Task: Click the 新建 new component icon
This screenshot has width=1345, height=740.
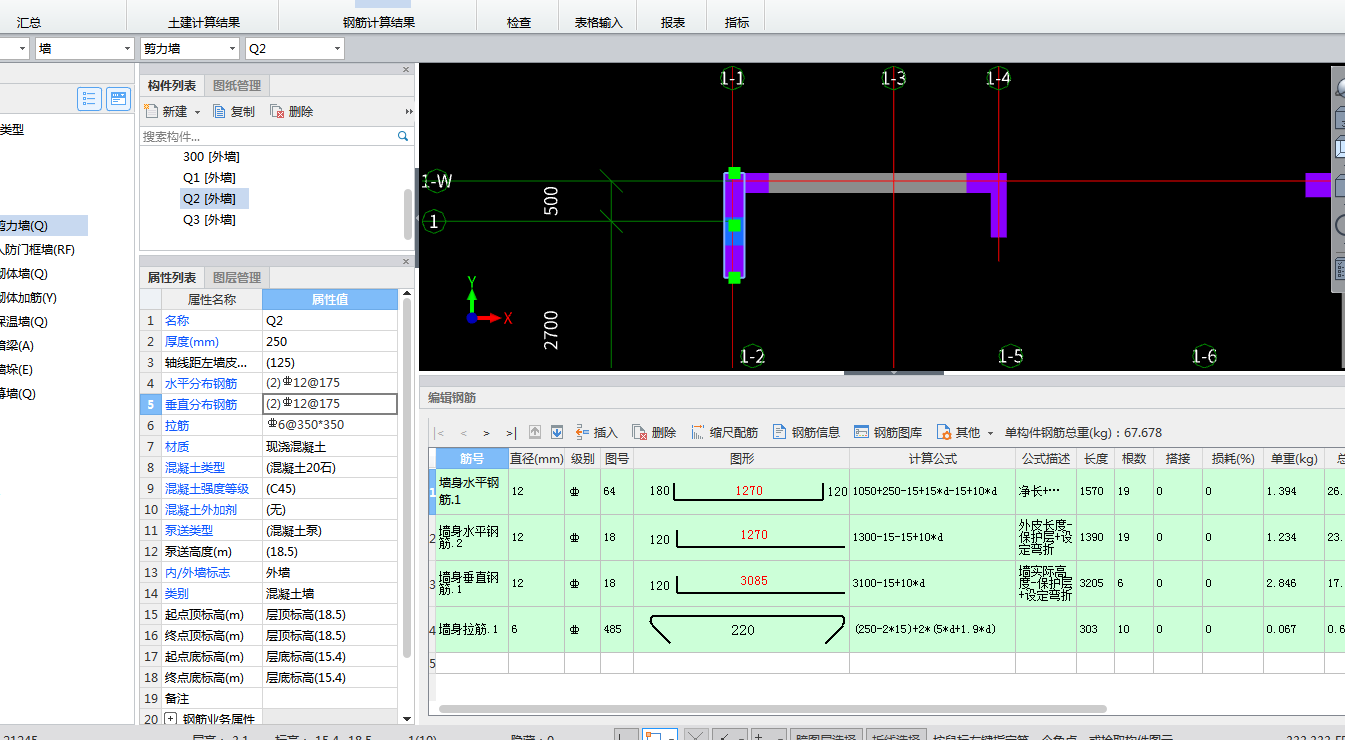Action: [151, 111]
